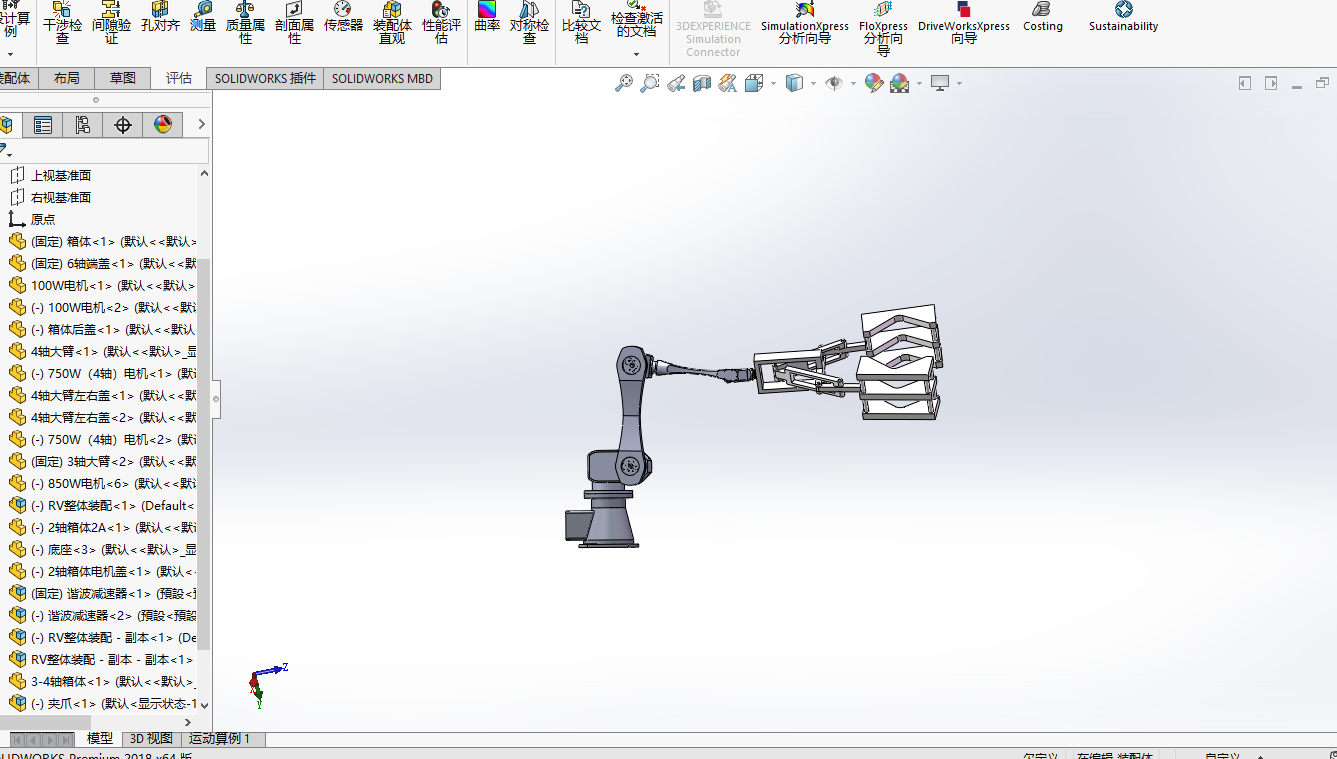Click the Edit Appearance color ball icon

tap(873, 84)
